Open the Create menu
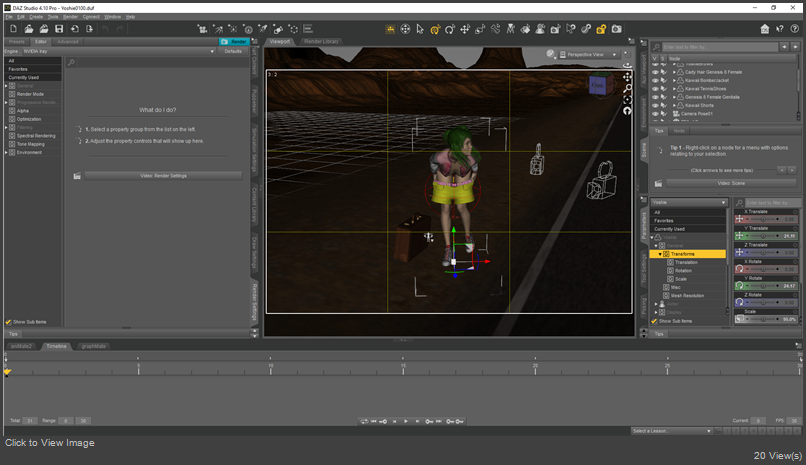The width and height of the screenshot is (806, 465). 36,17
